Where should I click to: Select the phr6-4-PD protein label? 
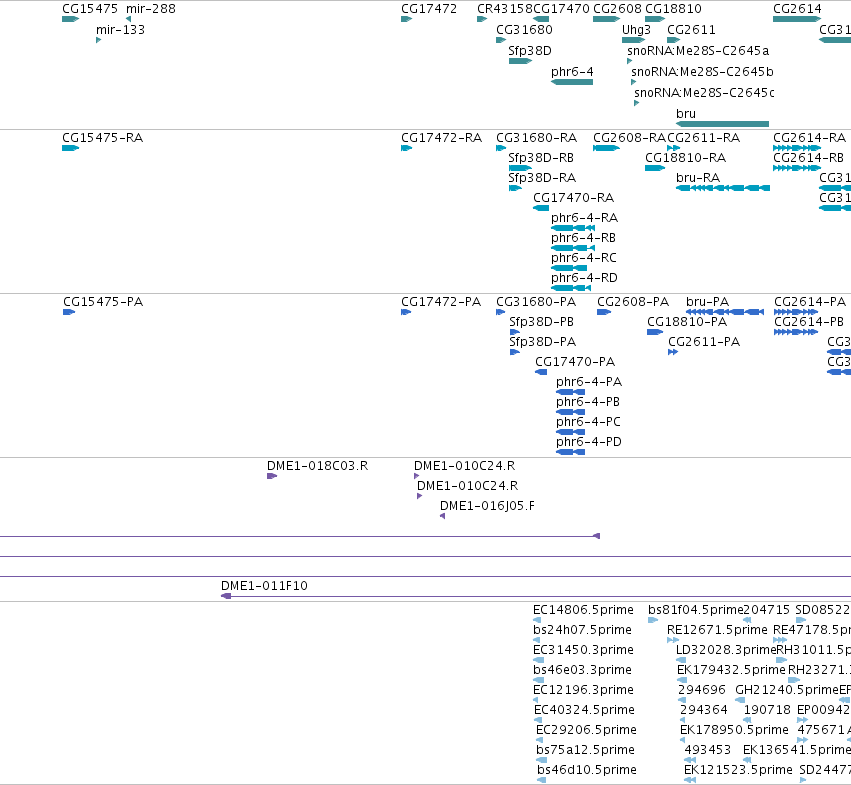pyautogui.click(x=588, y=442)
